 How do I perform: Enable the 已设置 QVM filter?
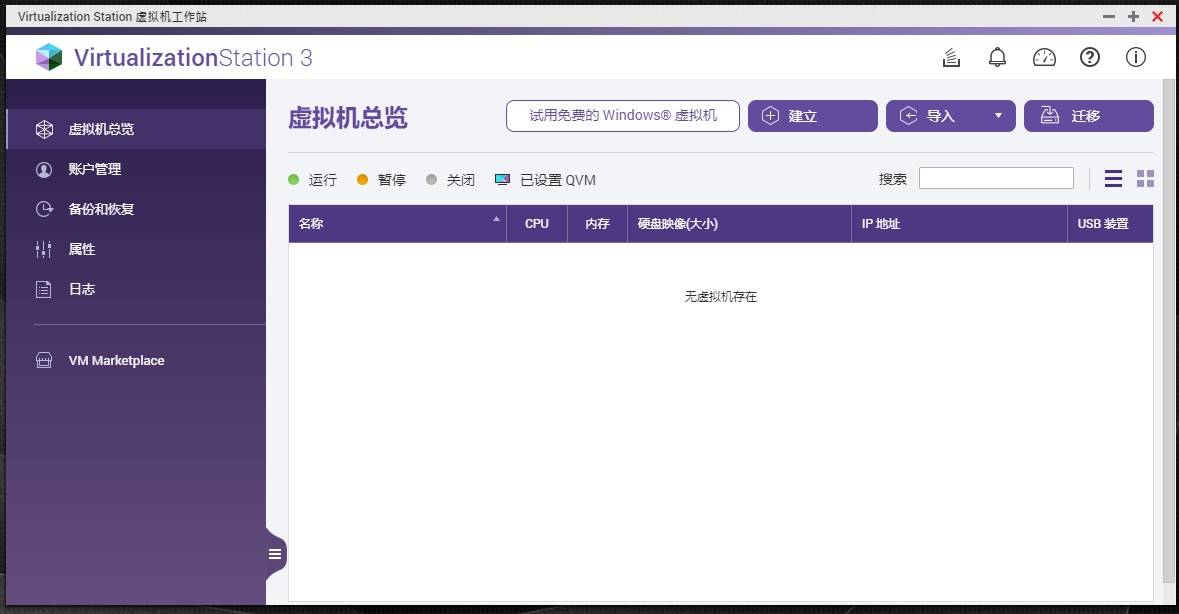pos(547,180)
